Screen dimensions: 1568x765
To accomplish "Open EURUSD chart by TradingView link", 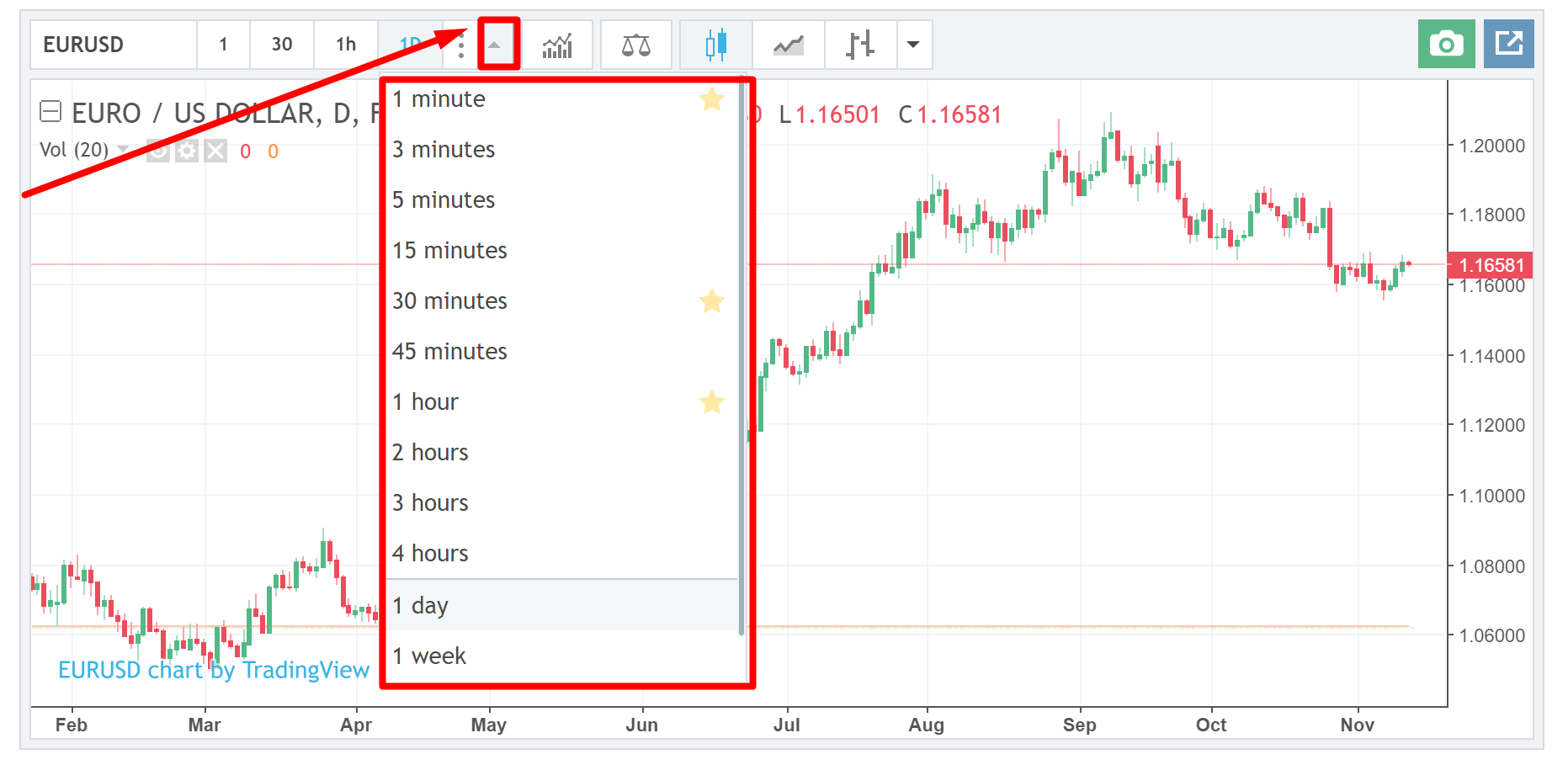I will click(214, 670).
